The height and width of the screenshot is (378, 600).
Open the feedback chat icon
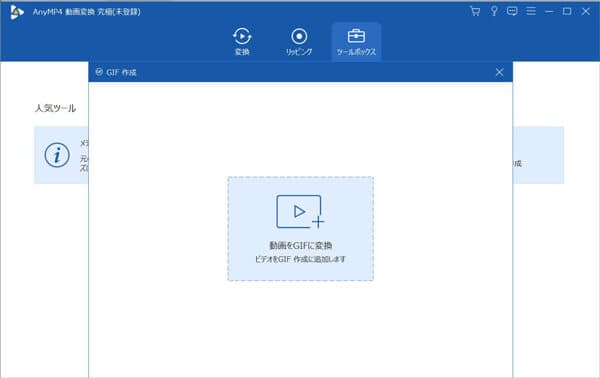[x=512, y=11]
